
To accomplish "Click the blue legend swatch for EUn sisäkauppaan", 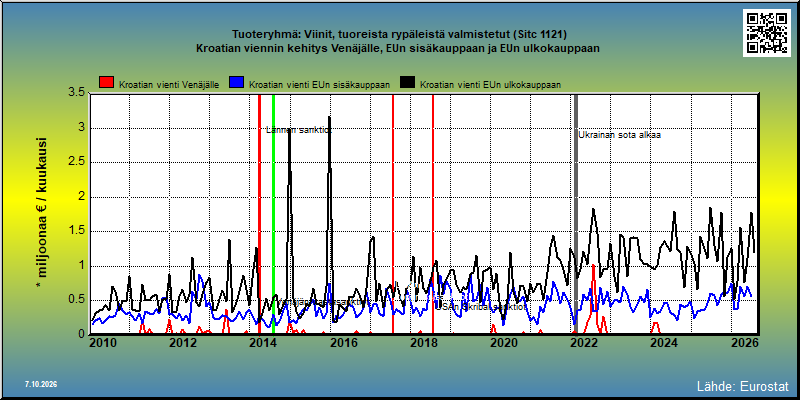I will [x=237, y=82].
